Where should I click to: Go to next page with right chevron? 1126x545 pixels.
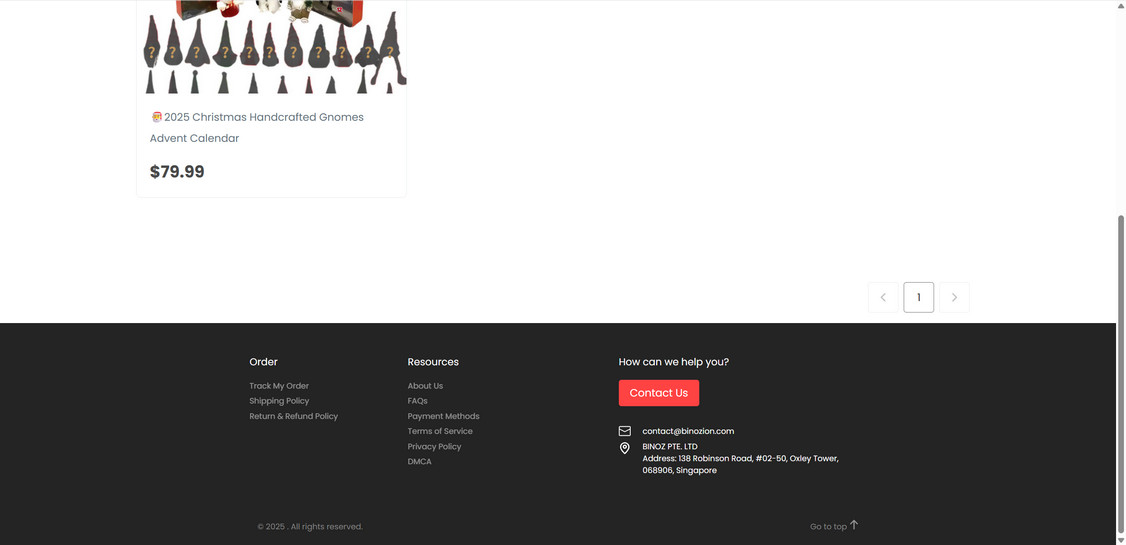pyautogui.click(x=954, y=297)
